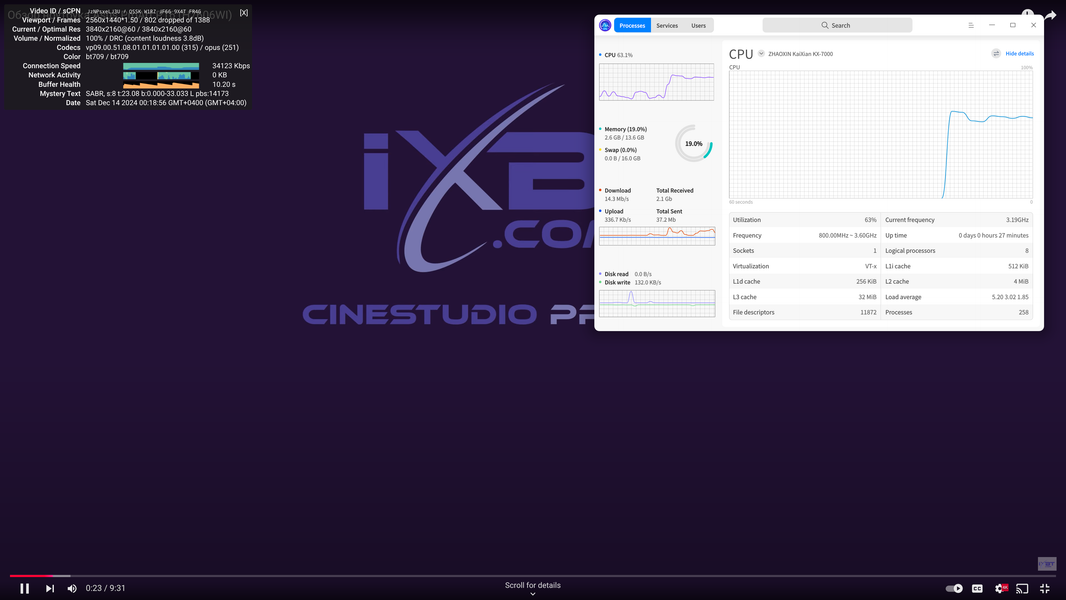Click the 19.0% memory ring gauge
The width and height of the screenshot is (1066, 600).
pos(693,143)
